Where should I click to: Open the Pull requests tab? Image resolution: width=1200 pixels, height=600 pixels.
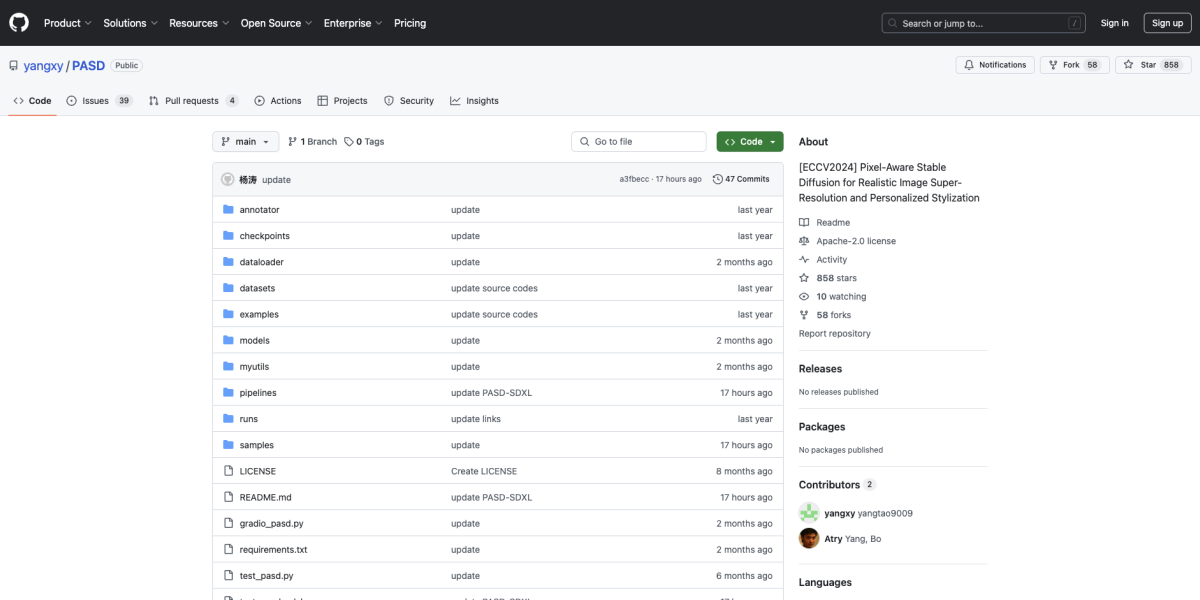[x=193, y=101]
